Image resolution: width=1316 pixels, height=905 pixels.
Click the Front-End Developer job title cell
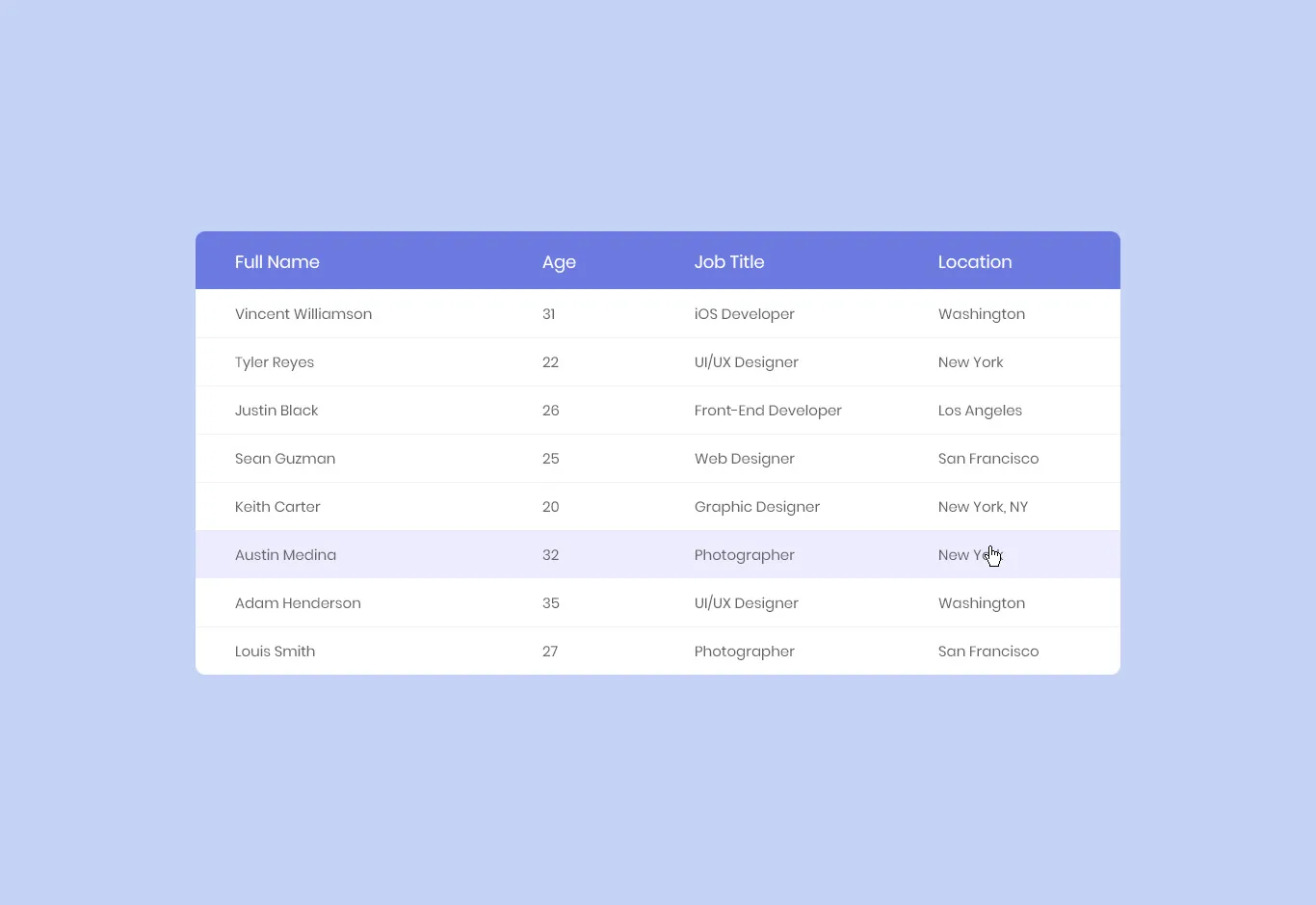tap(768, 411)
